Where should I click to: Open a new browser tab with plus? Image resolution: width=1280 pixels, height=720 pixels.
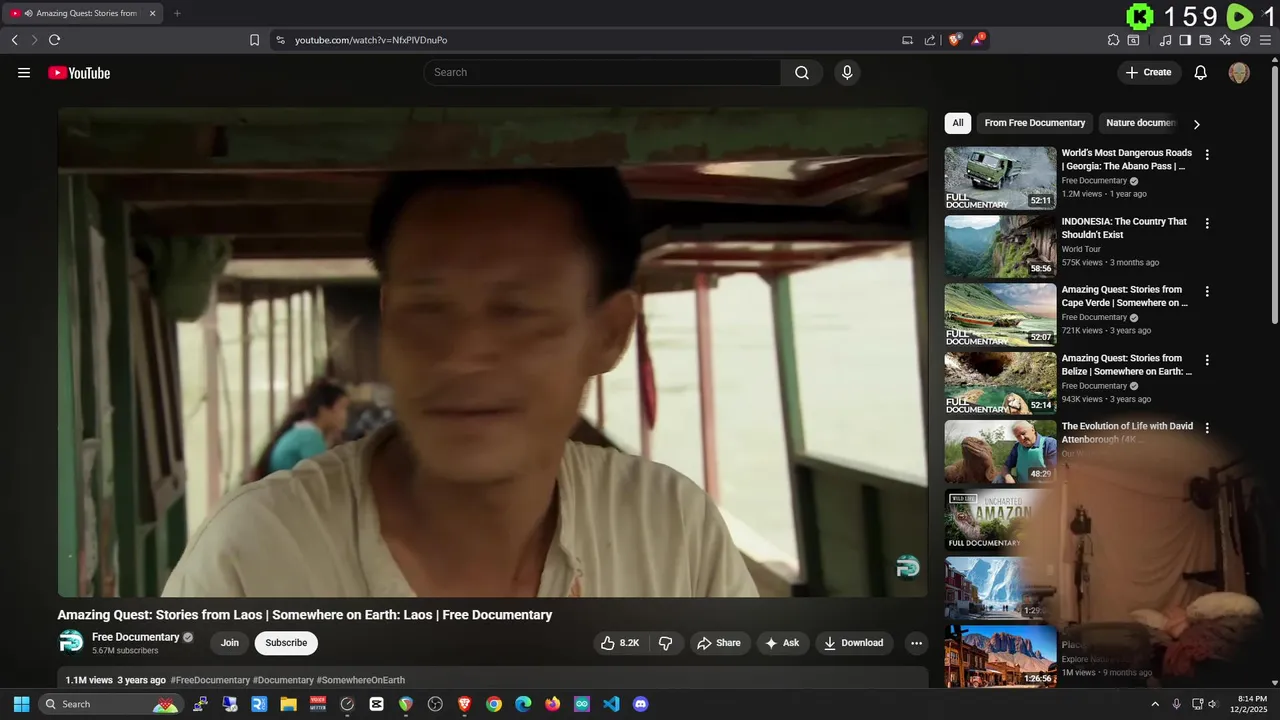point(177,13)
